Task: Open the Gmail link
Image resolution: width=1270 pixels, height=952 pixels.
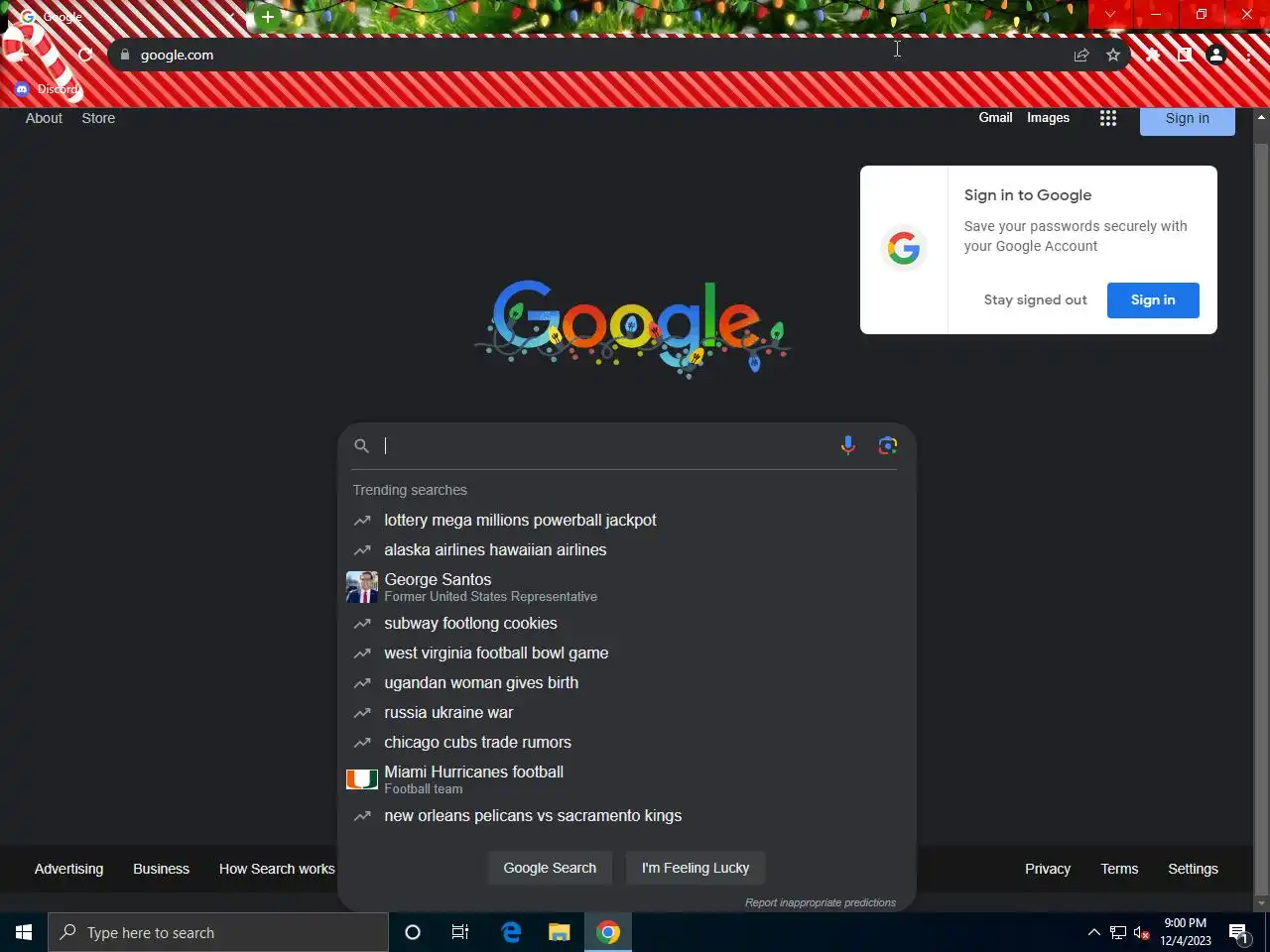Action: (x=995, y=117)
